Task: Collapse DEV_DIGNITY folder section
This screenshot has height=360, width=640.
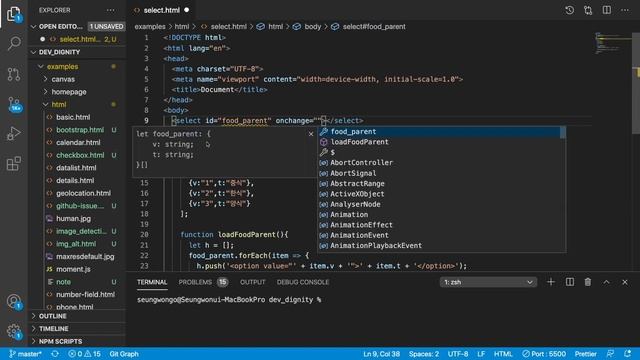Action: [78, 52]
